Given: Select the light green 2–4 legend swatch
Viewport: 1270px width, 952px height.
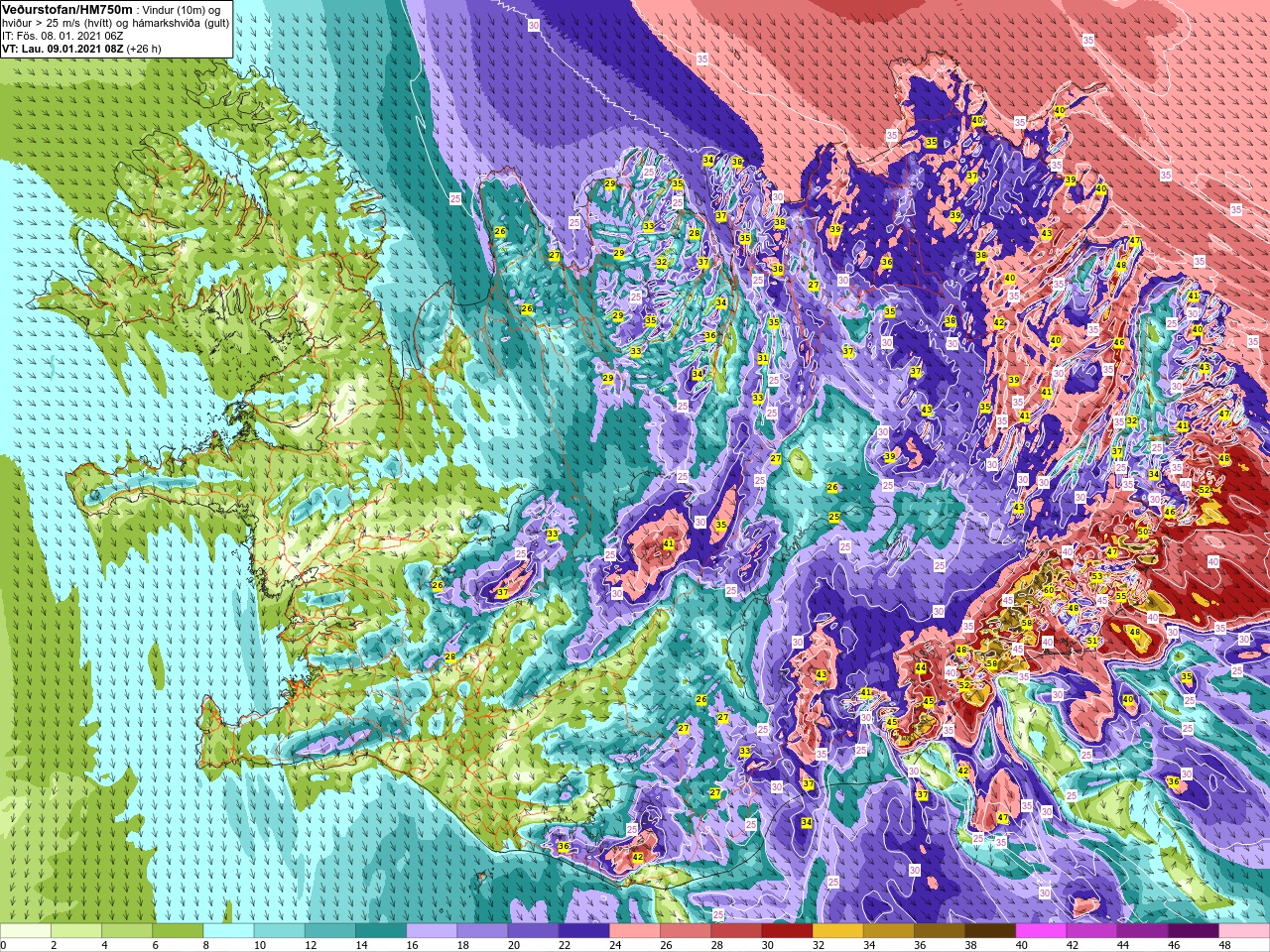Looking at the screenshot, I should [76, 931].
